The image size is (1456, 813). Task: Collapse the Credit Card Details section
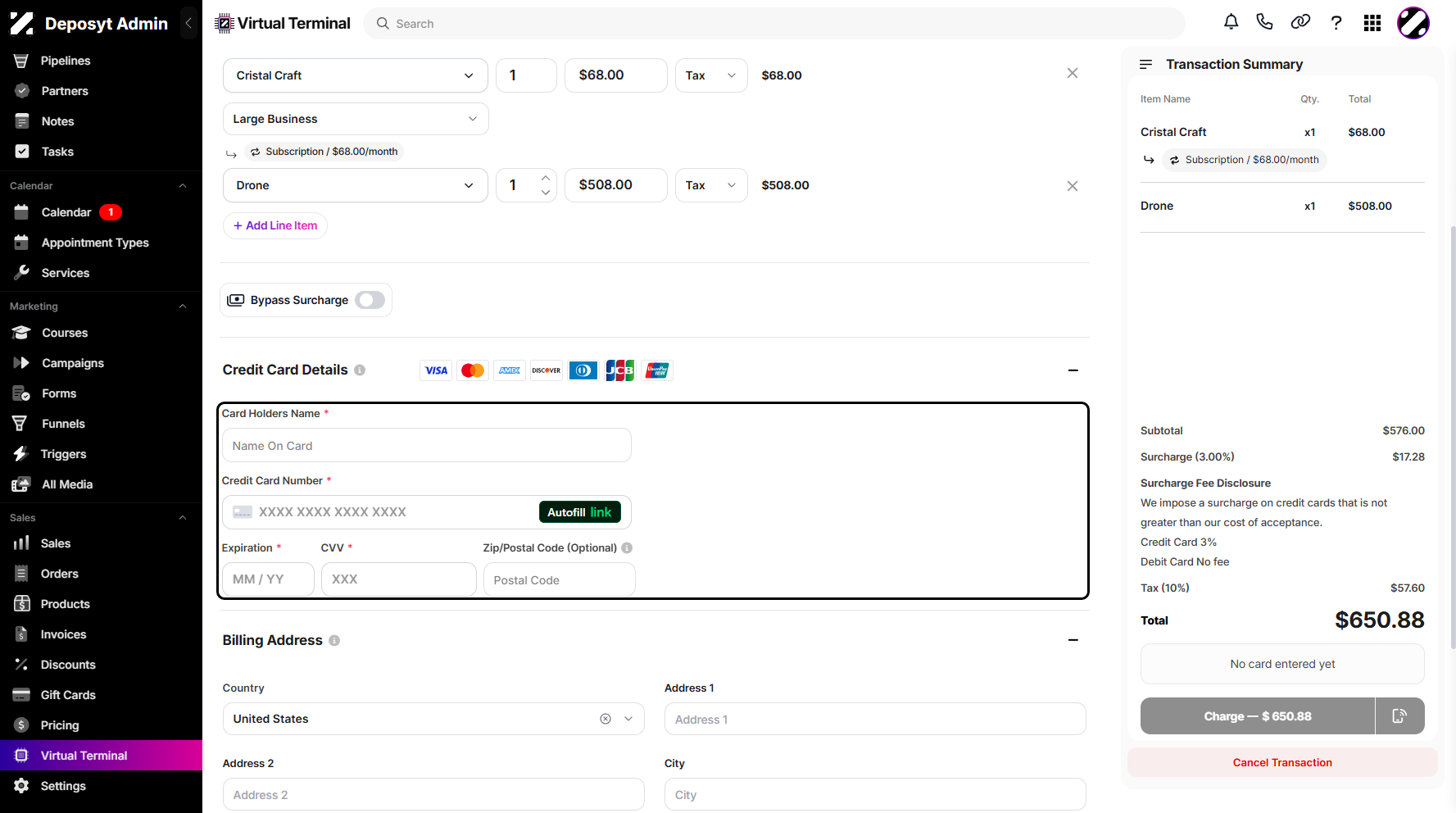tap(1073, 370)
